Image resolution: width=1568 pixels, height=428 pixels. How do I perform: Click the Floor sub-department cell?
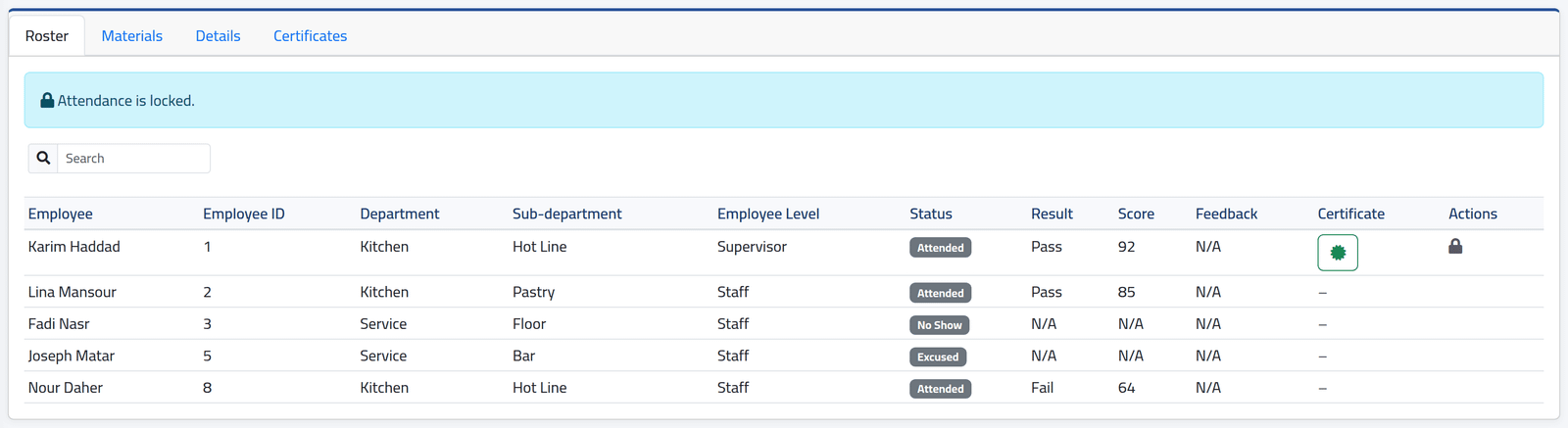click(x=529, y=323)
